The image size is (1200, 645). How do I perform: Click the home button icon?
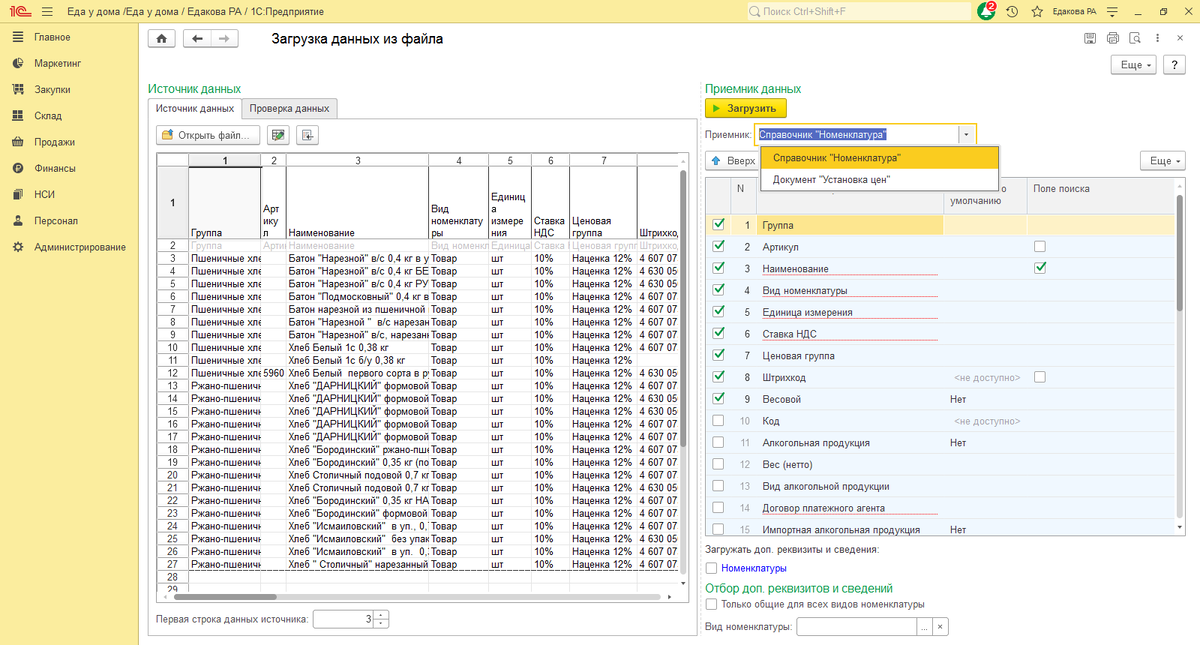(161, 38)
